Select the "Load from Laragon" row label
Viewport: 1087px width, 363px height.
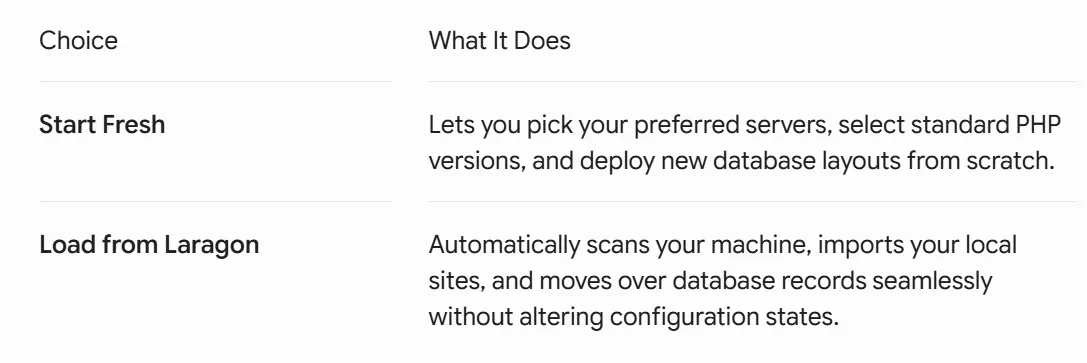[149, 245]
